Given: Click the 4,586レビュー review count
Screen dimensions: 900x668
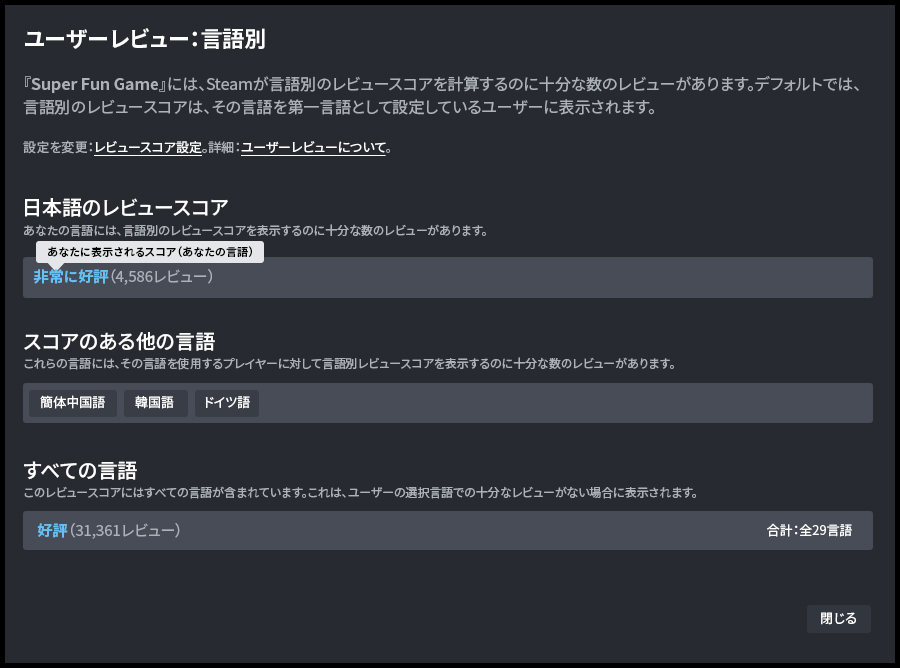Looking at the screenshot, I should point(162,277).
